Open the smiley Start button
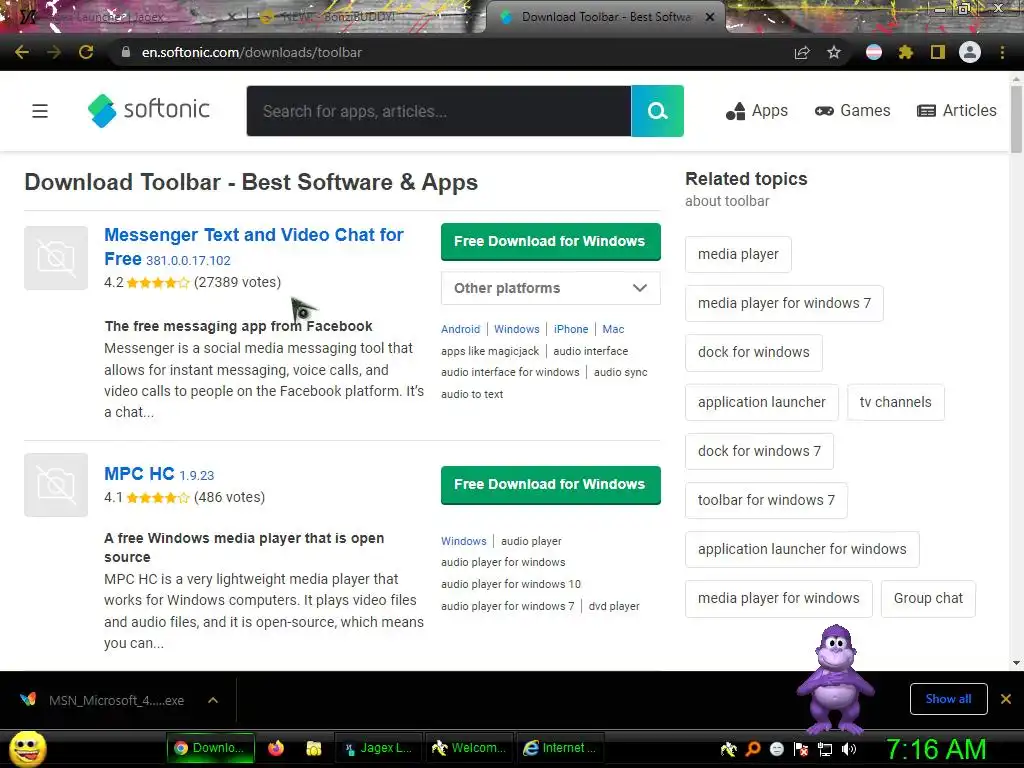1024x768 pixels. 28,748
